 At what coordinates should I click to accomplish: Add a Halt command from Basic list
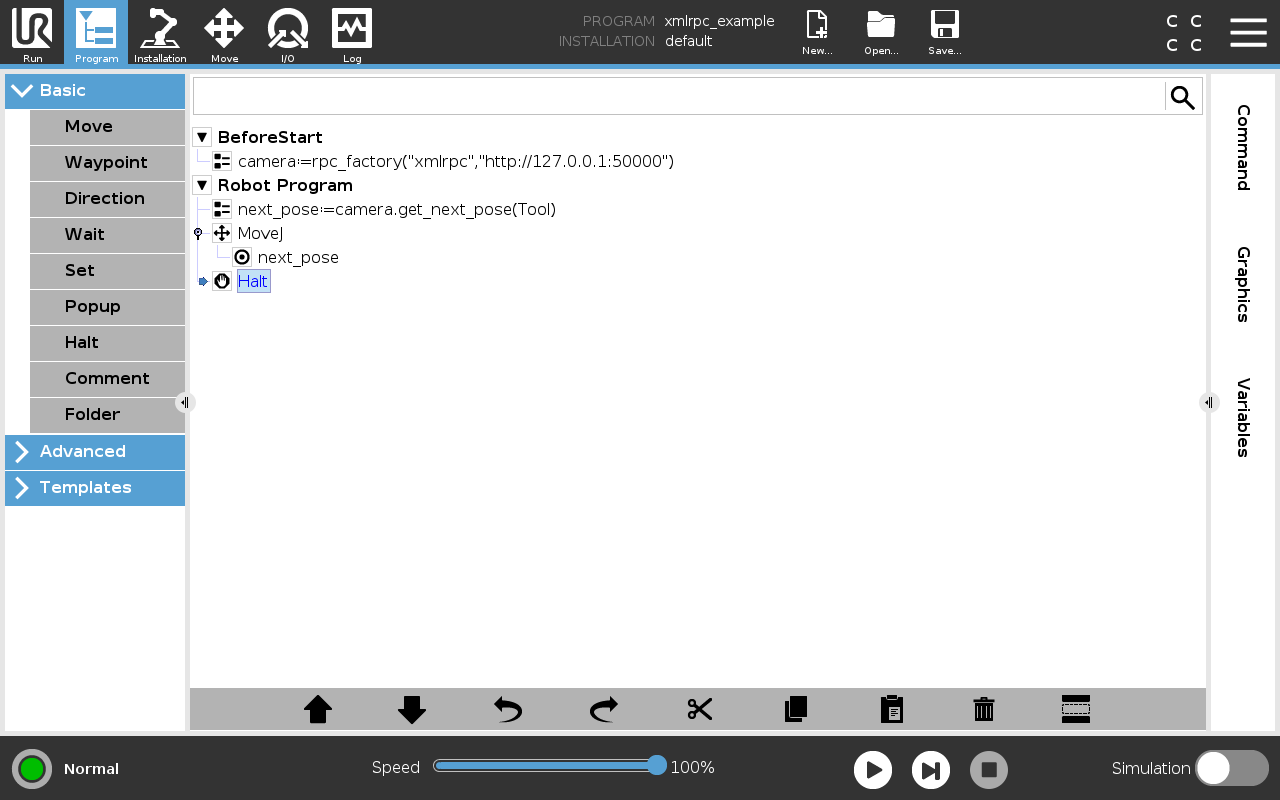click(x=107, y=343)
